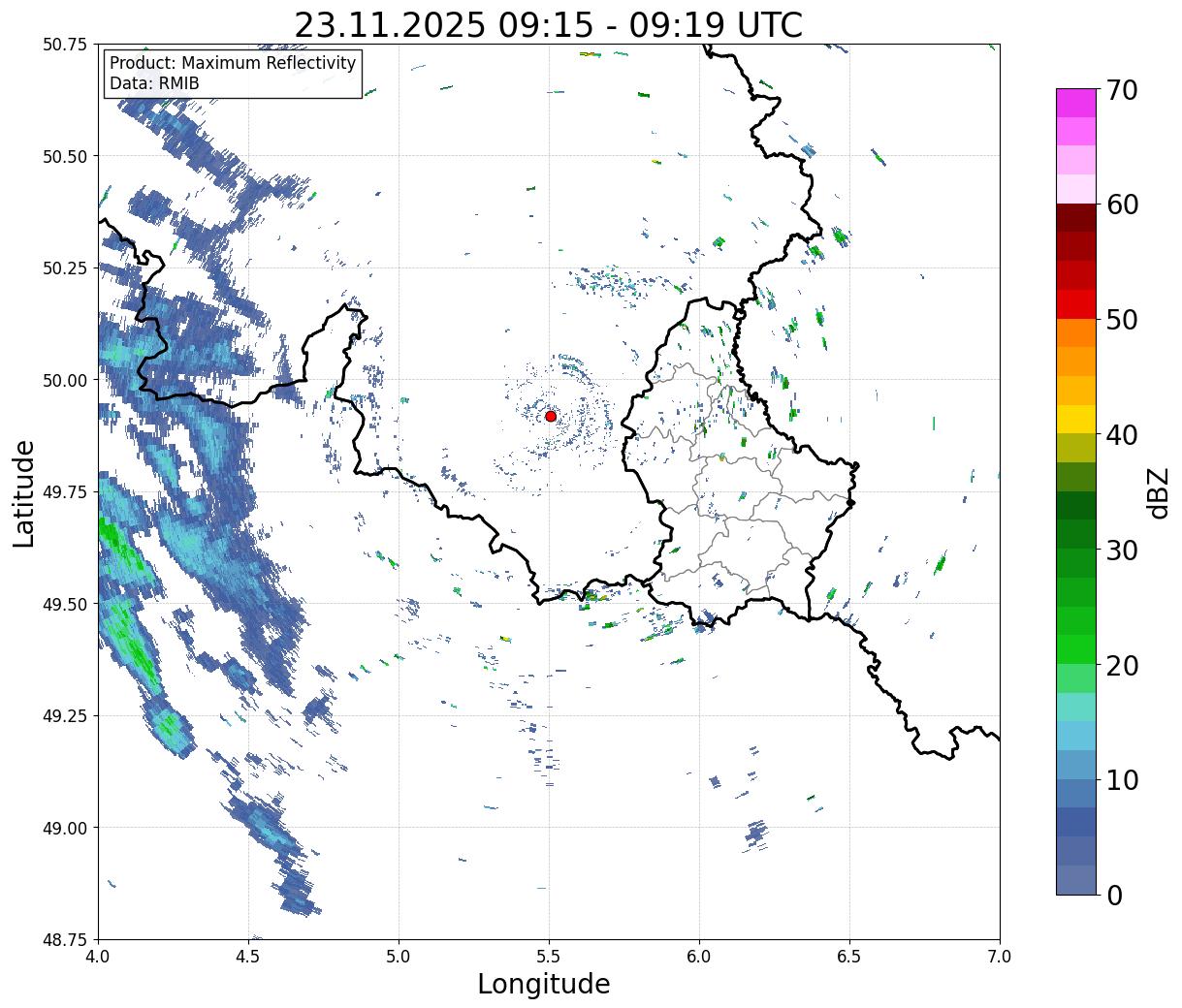
Task: Click the 10 tick label on colorbar
Action: [x=1122, y=780]
